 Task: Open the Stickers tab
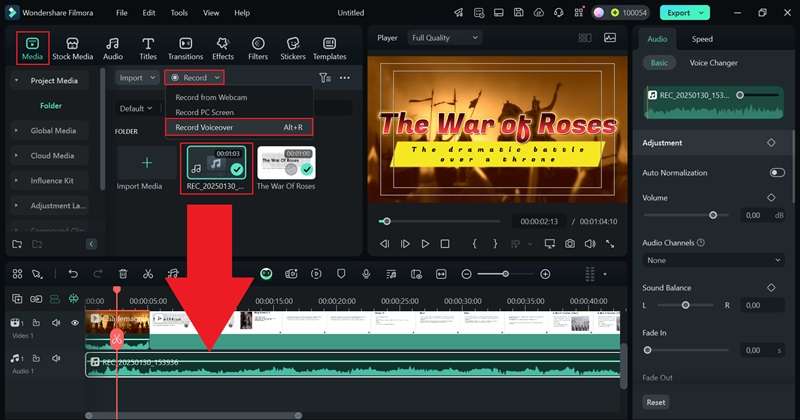click(x=293, y=48)
